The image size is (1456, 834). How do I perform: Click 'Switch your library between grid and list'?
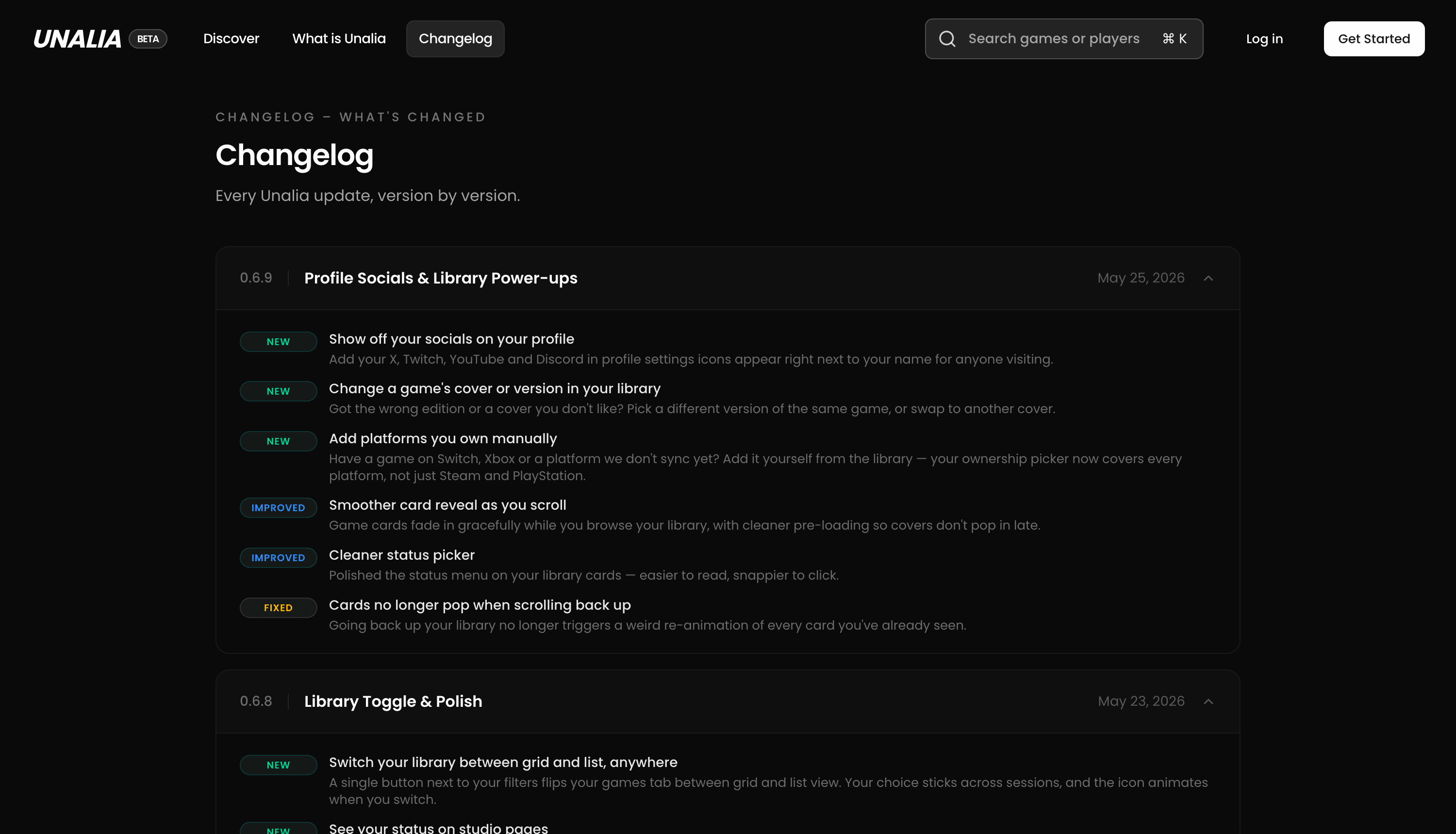coord(503,763)
